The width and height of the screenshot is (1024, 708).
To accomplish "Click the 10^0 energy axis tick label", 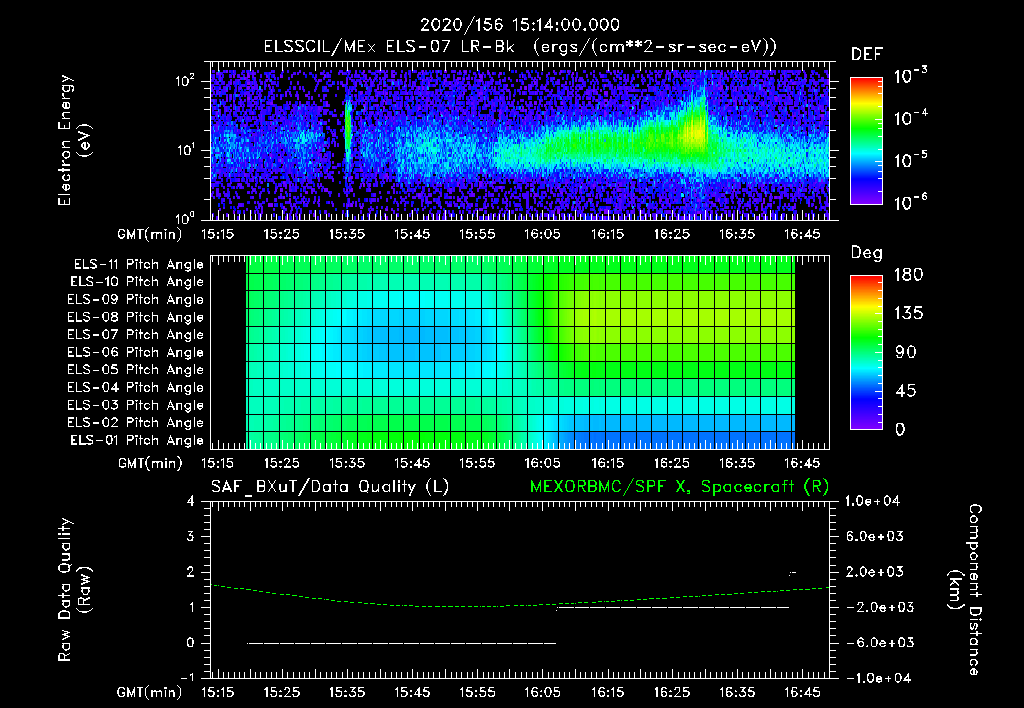I will [185, 216].
